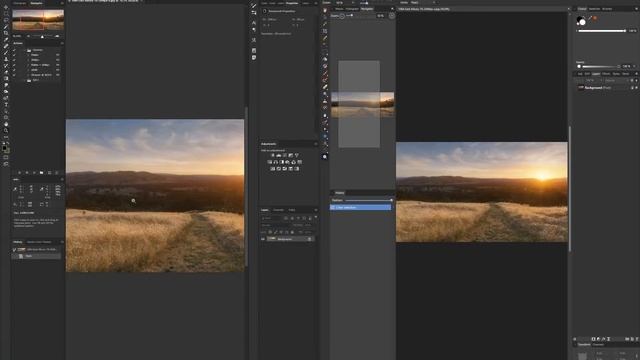Open the Paths tab in Photoshop Layers panel
The width and height of the screenshot is (640, 360).
pos(291,210)
